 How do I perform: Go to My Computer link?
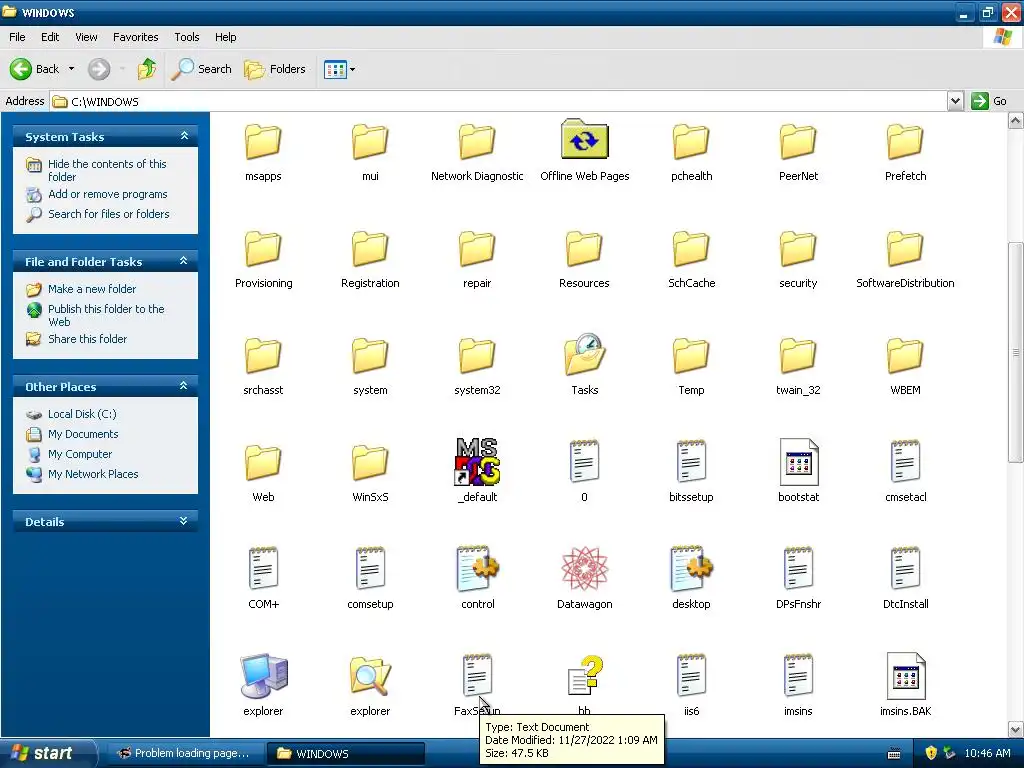click(80, 455)
